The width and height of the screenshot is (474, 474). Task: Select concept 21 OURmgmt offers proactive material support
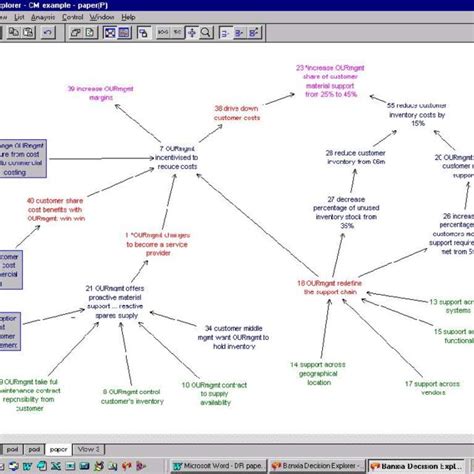tap(115, 302)
